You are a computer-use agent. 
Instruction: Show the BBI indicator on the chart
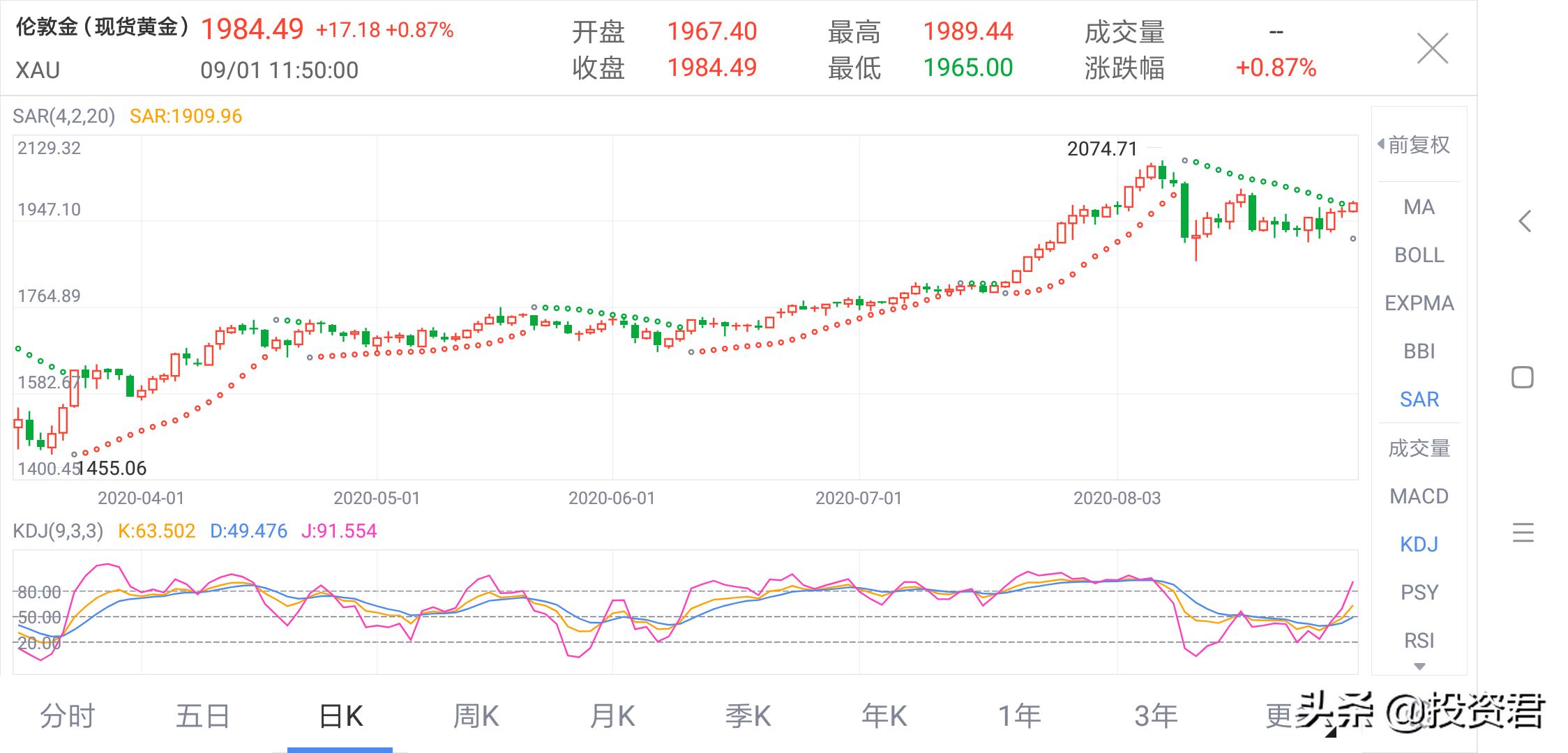[x=1419, y=351]
